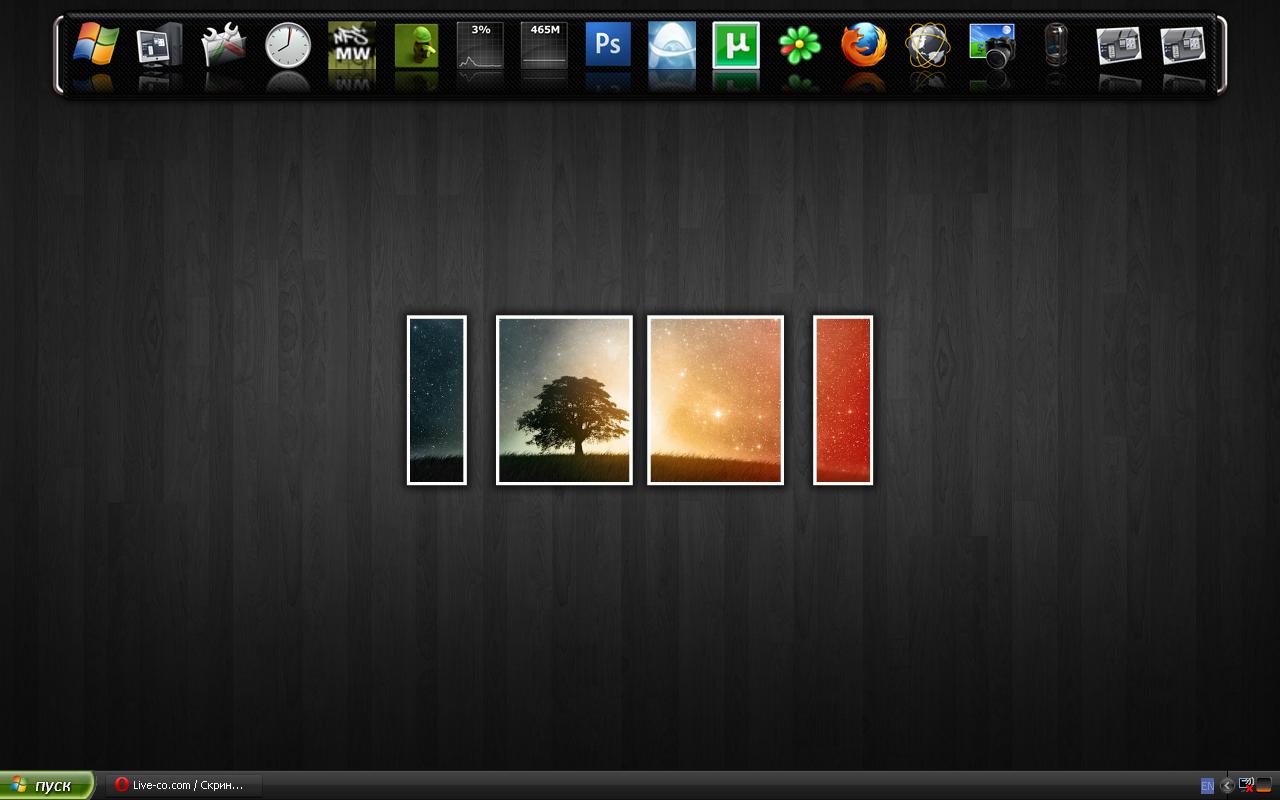This screenshot has width=1280, height=800.
Task: Click the Windows logo icon in the dock
Action: click(96, 46)
